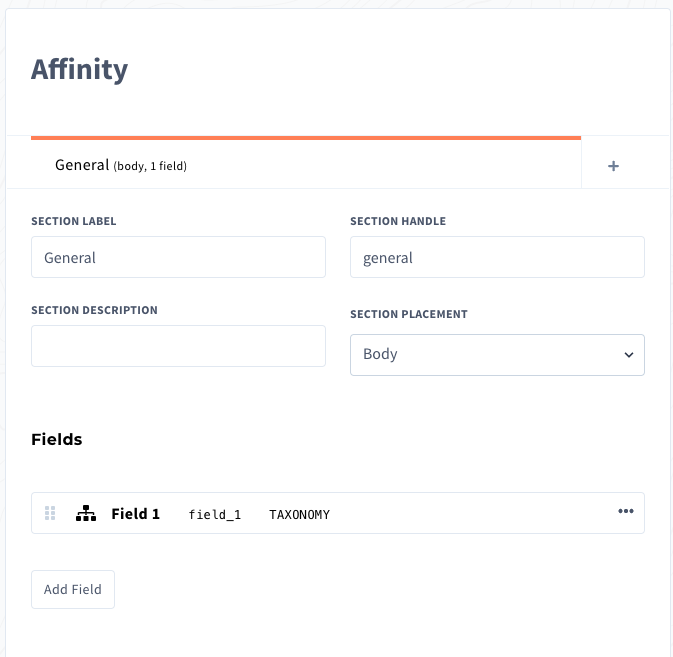Click the taxonomy hierarchy icon on Field 1

pyautogui.click(x=86, y=514)
